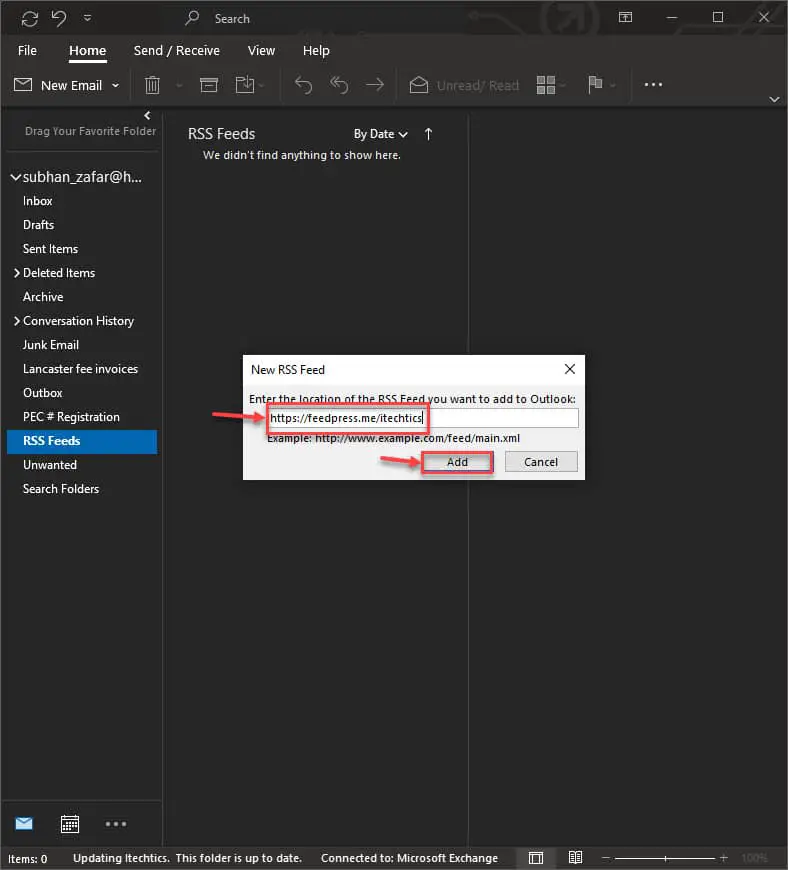
Task: Open the Sent Items folder
Action: (50, 249)
